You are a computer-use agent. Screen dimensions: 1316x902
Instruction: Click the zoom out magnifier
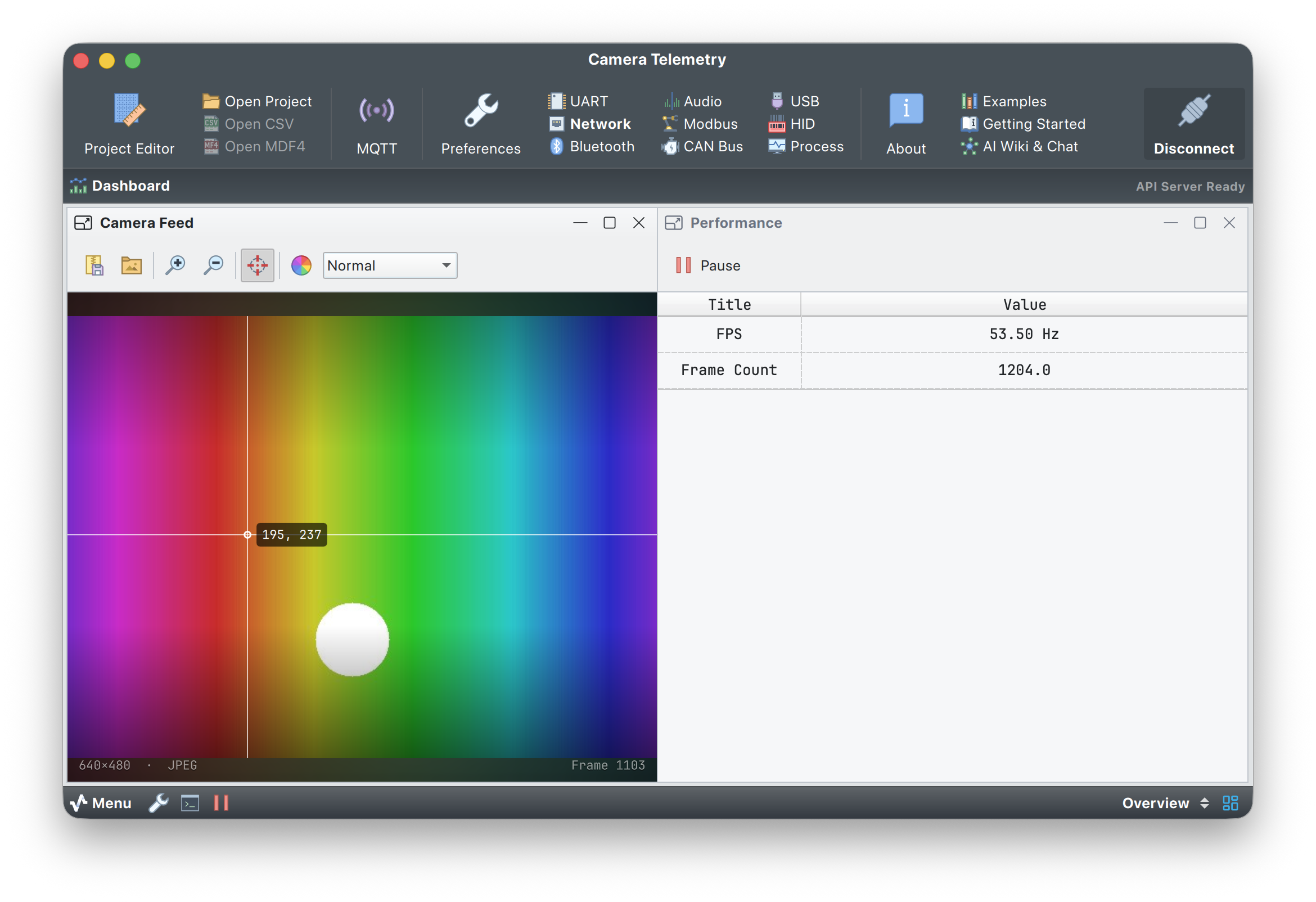coord(214,265)
